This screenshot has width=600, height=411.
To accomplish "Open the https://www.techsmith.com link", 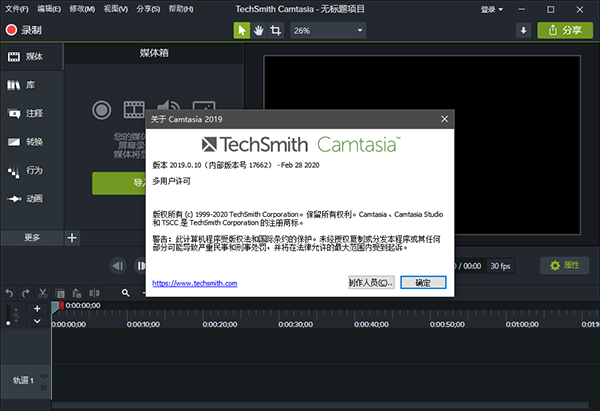I will click(x=195, y=284).
